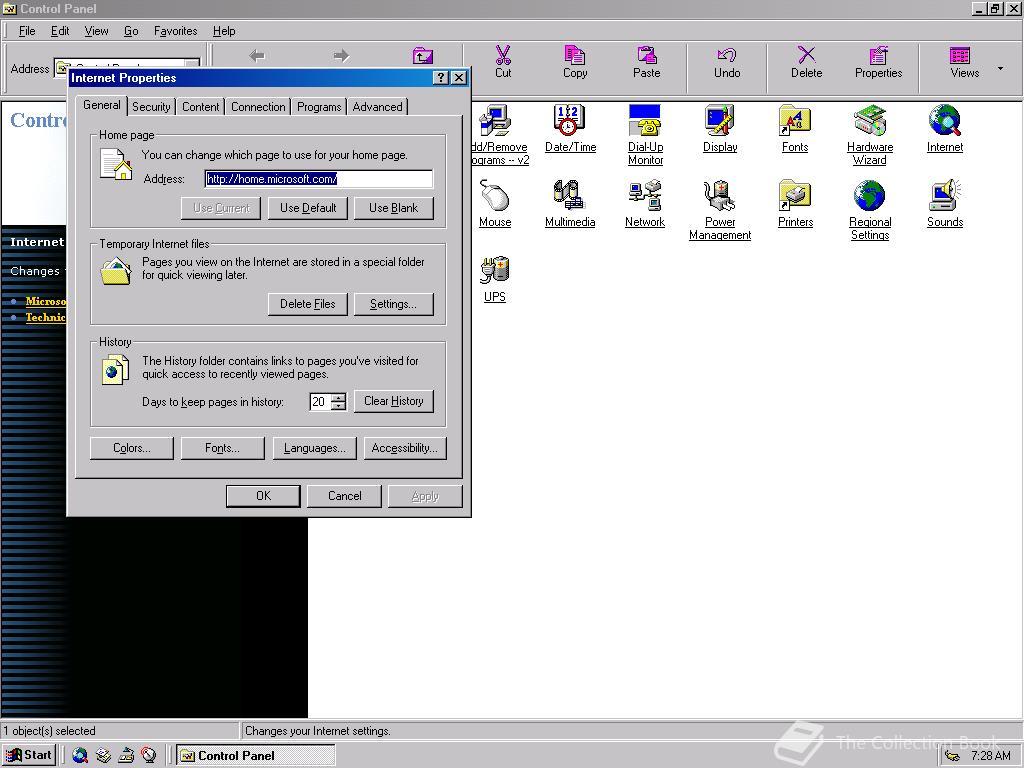The image size is (1024, 768).
Task: Open the Accessibility dialog button
Action: click(x=405, y=448)
